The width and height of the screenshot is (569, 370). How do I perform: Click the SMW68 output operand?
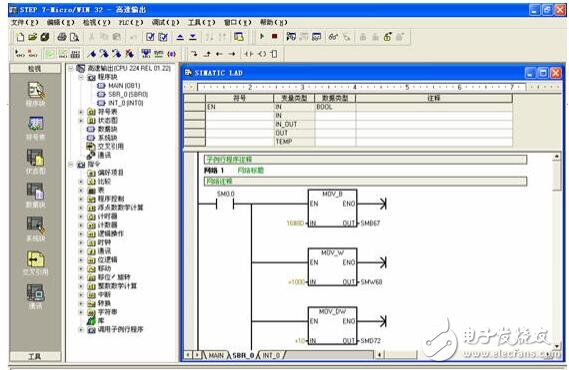click(371, 282)
